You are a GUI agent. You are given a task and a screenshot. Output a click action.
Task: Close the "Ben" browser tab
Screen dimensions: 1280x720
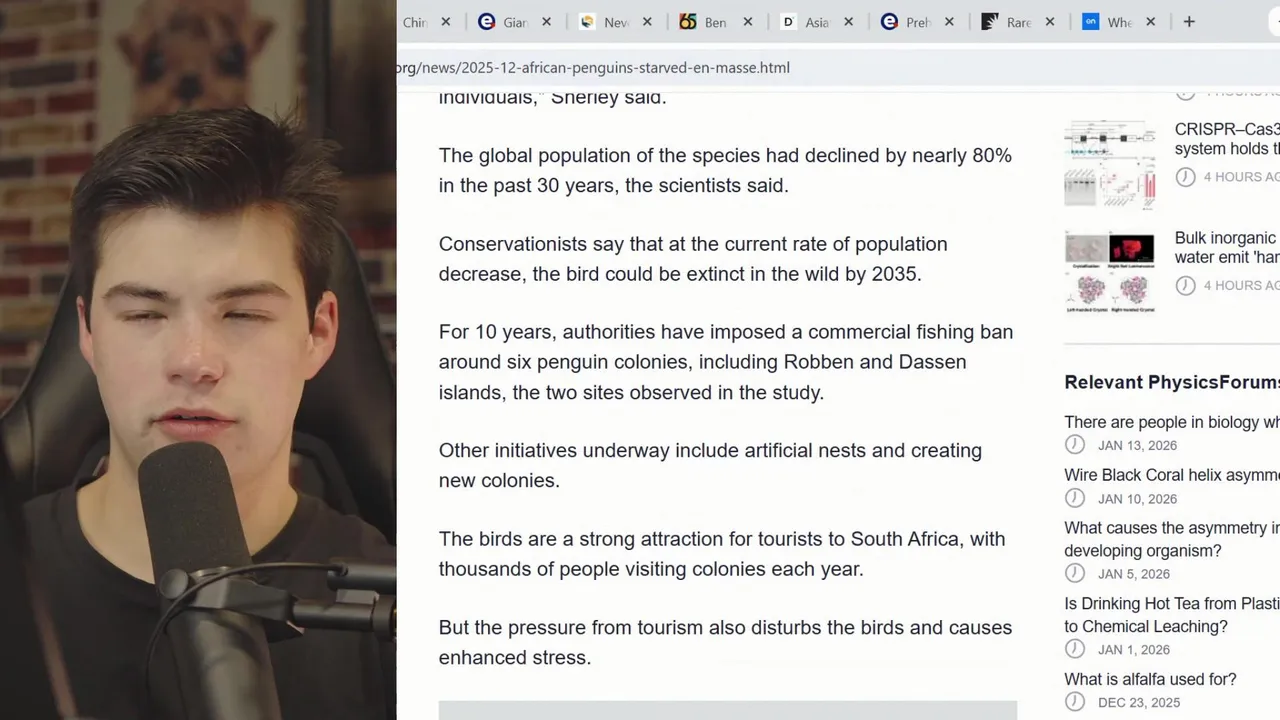click(x=747, y=22)
